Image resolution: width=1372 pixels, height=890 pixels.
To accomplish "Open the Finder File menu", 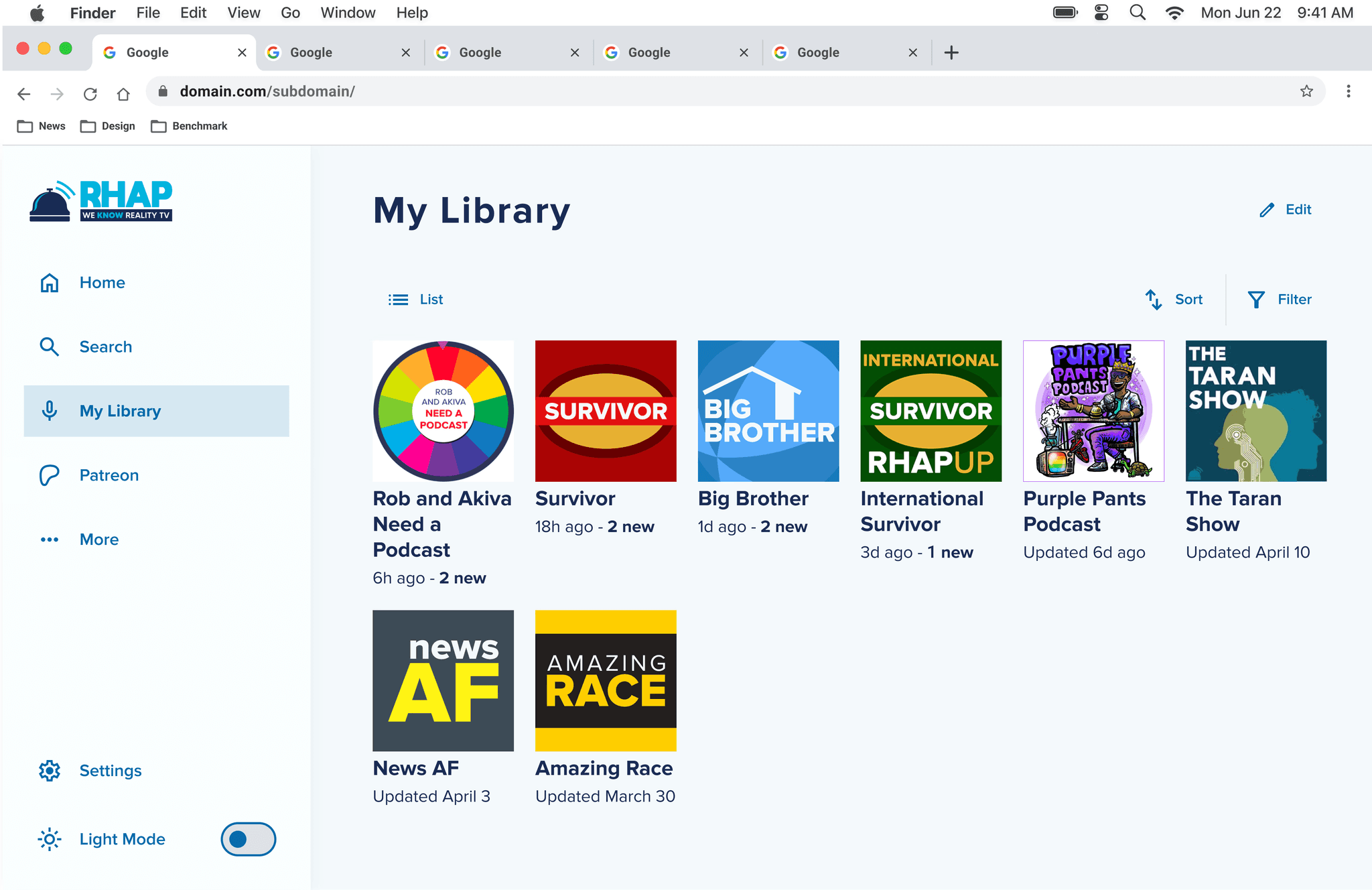I will (148, 13).
